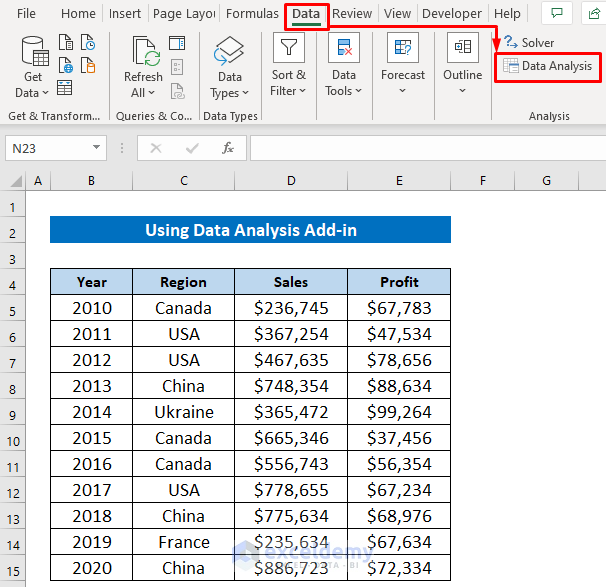606x587 pixels.
Task: Select the Sales header cell
Action: click(291, 282)
